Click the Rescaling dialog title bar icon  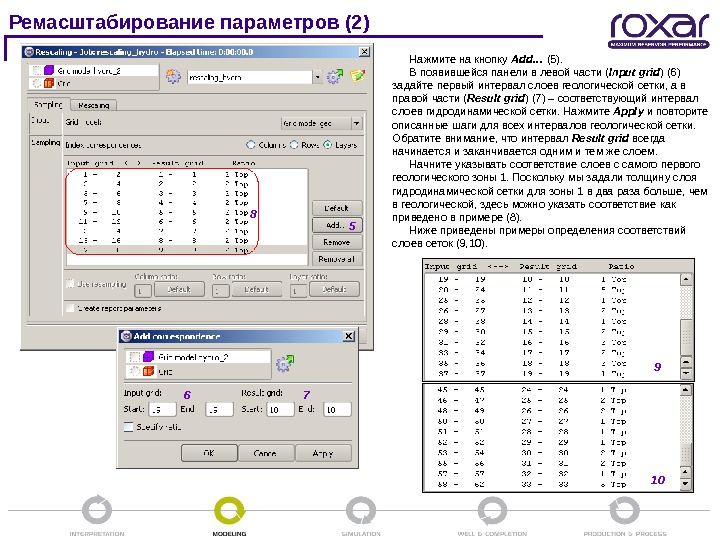click(x=29, y=52)
